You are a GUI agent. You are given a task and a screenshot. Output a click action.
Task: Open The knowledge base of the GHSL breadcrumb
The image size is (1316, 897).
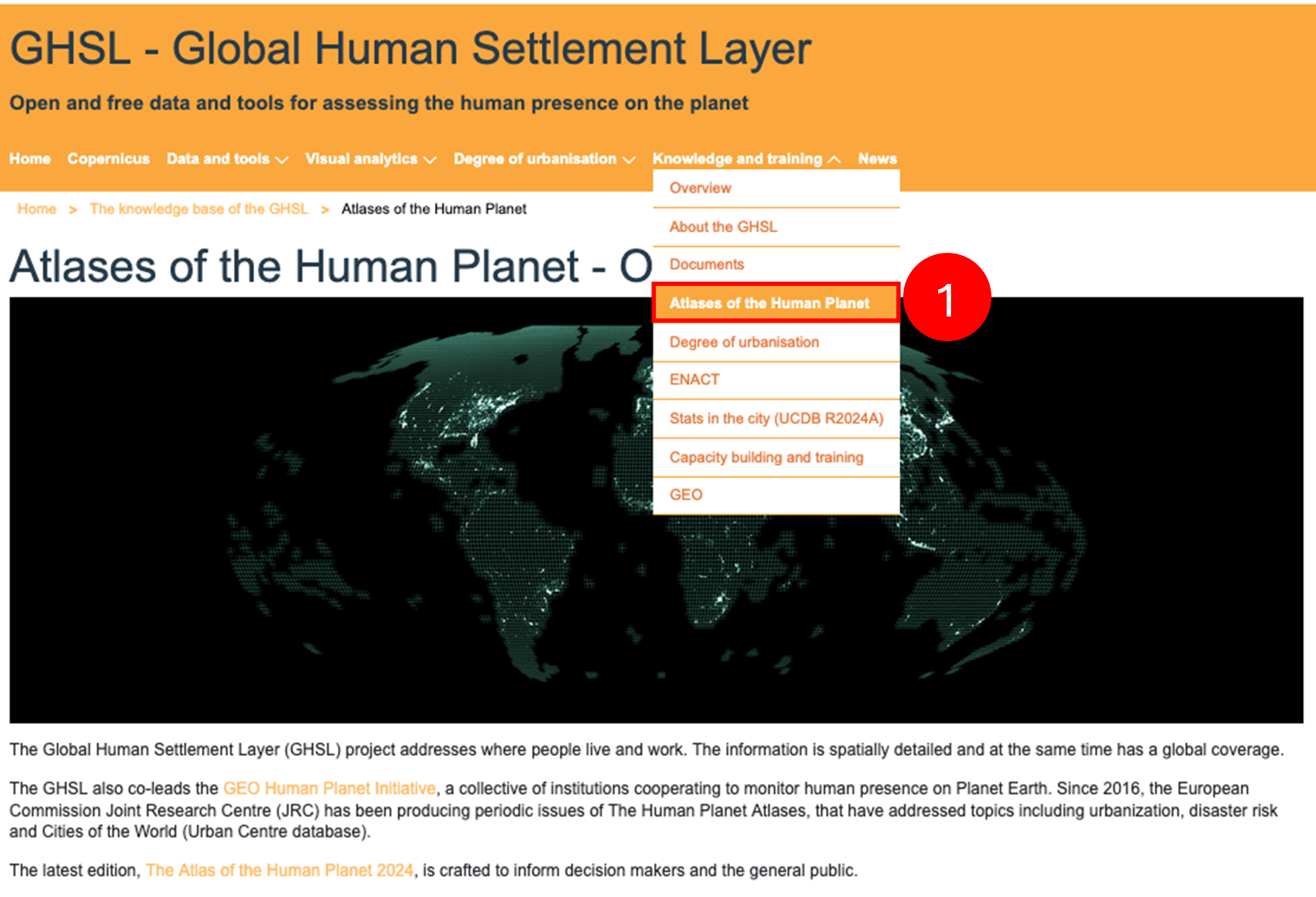click(x=199, y=209)
